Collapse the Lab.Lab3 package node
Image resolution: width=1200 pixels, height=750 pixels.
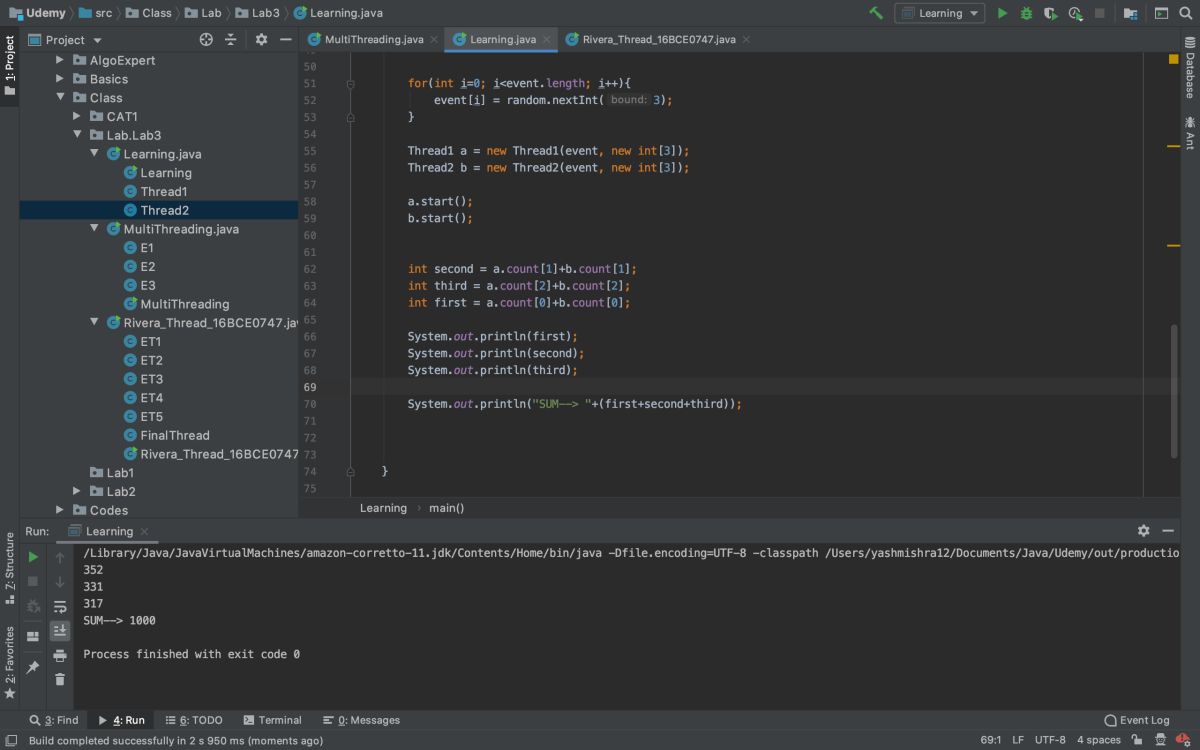(x=77, y=135)
